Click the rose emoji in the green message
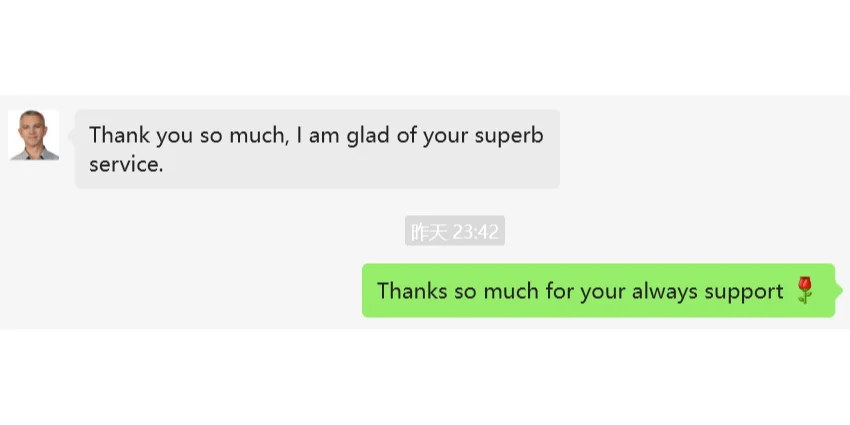This screenshot has height=425, width=850. tap(805, 291)
